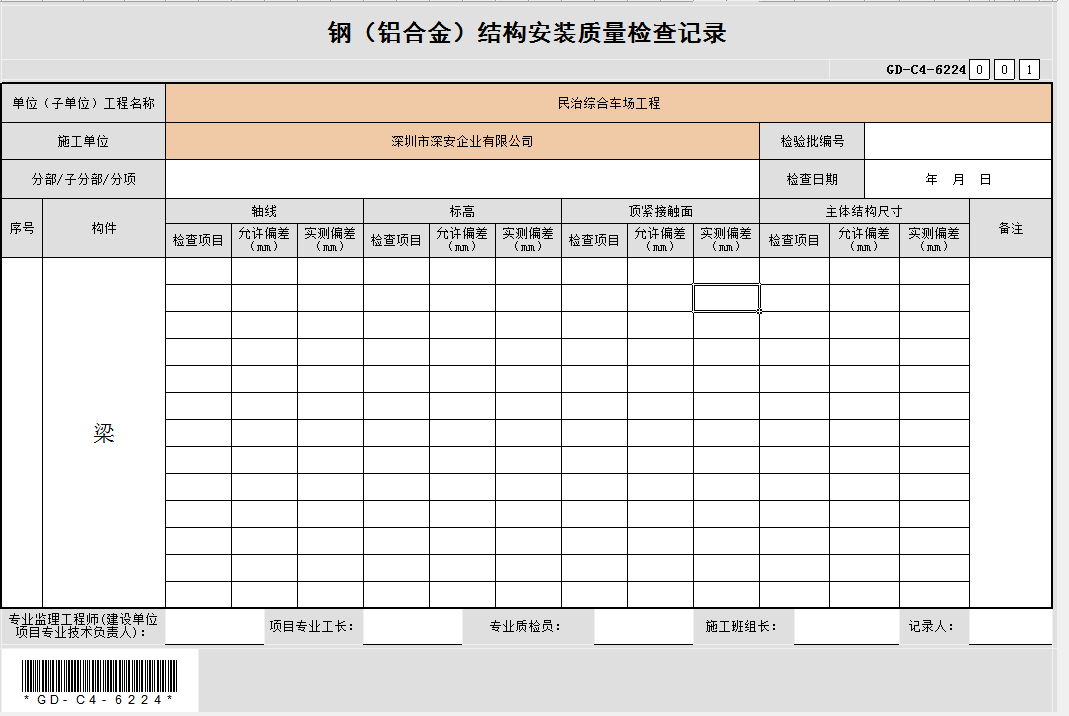Click the first serial number box after GD-C4-6224
Image resolution: width=1069 pixels, height=716 pixels.
[x=980, y=70]
